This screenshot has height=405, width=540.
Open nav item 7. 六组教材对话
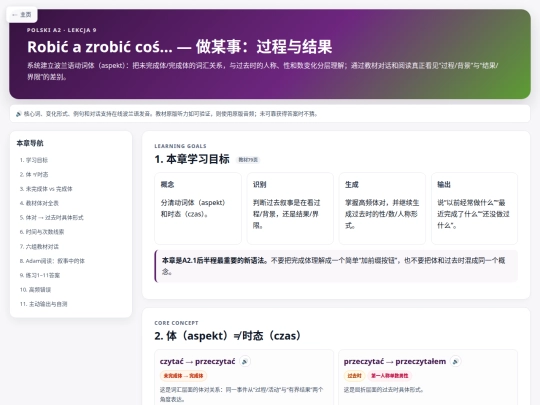point(39,247)
